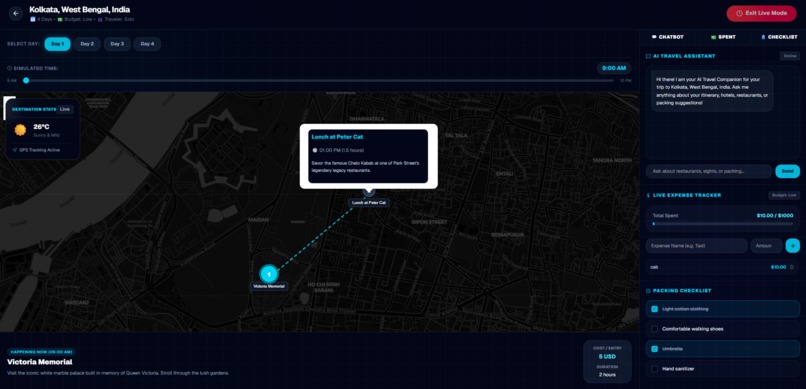
Task: Send the chat message
Action: [x=787, y=171]
